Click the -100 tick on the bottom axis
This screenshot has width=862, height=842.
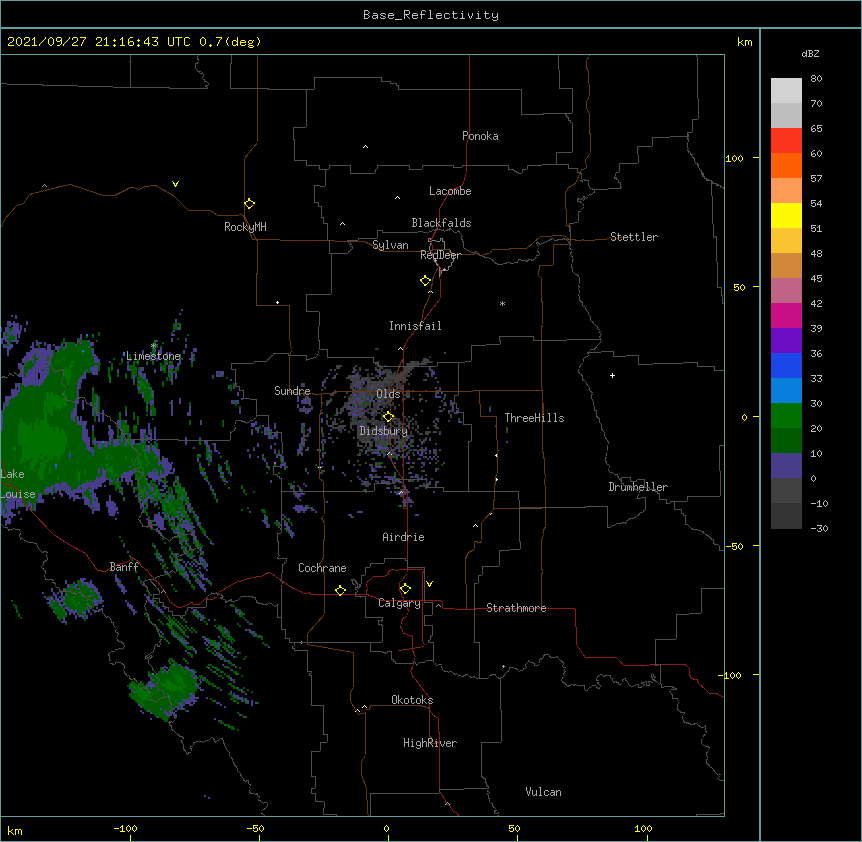point(125,828)
